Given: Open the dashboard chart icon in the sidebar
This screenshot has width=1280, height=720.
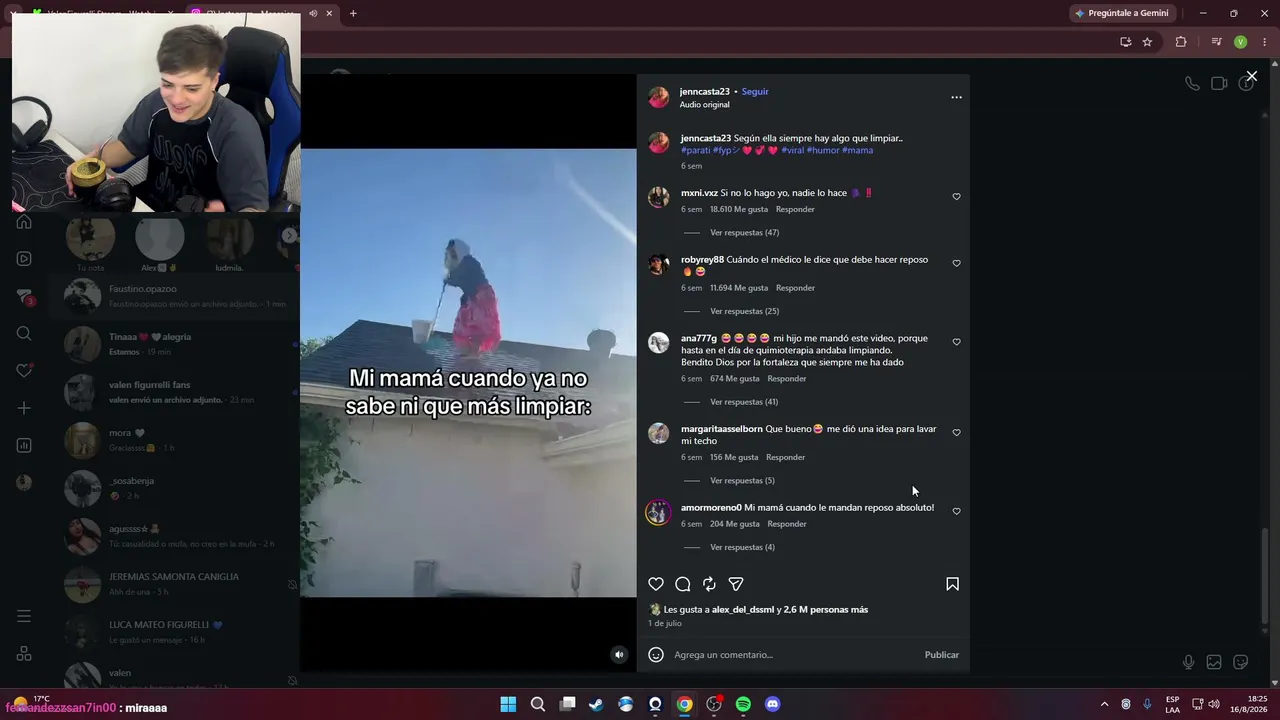Looking at the screenshot, I should click(24, 445).
